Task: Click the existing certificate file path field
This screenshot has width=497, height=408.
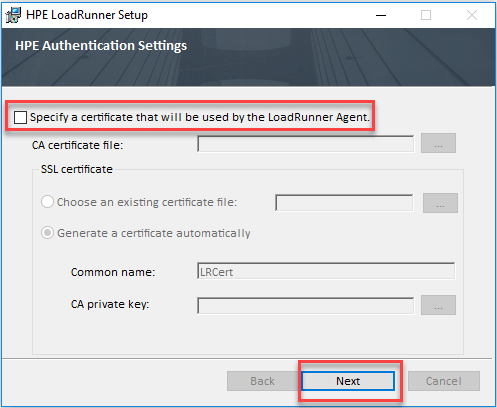Action: coord(344,203)
